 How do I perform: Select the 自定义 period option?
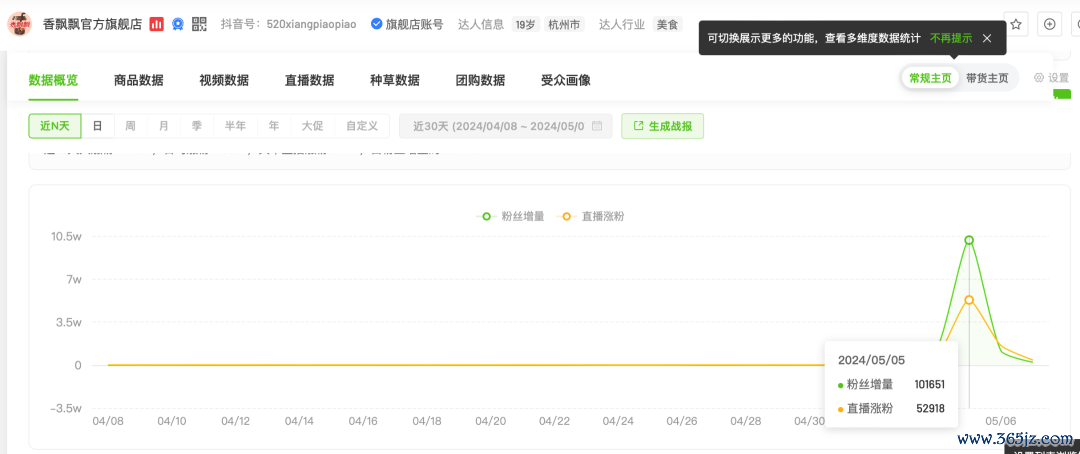coord(362,126)
